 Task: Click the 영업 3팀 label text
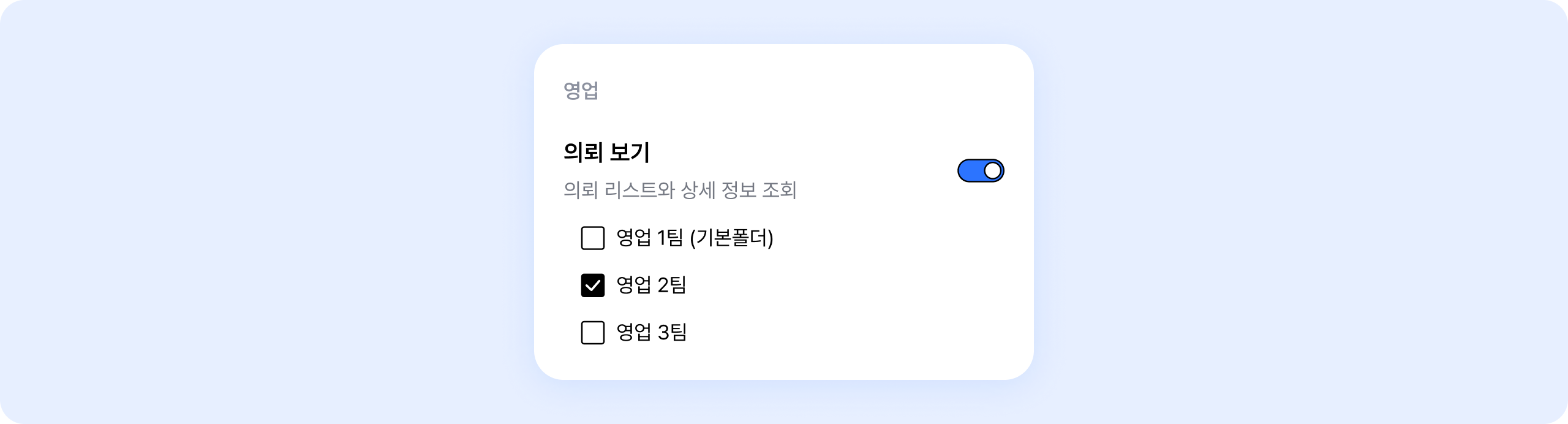pyautogui.click(x=651, y=333)
